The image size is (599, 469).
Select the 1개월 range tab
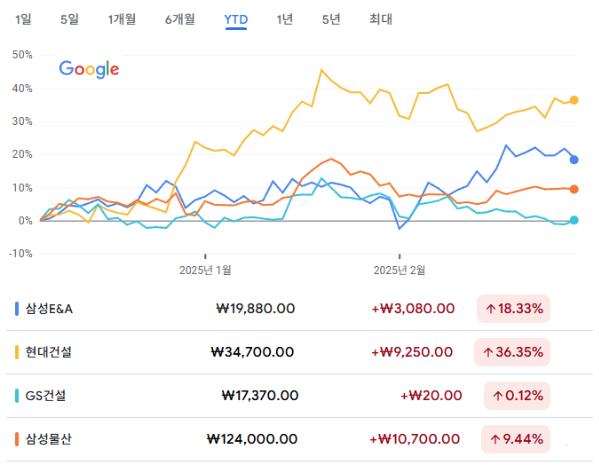[122, 19]
